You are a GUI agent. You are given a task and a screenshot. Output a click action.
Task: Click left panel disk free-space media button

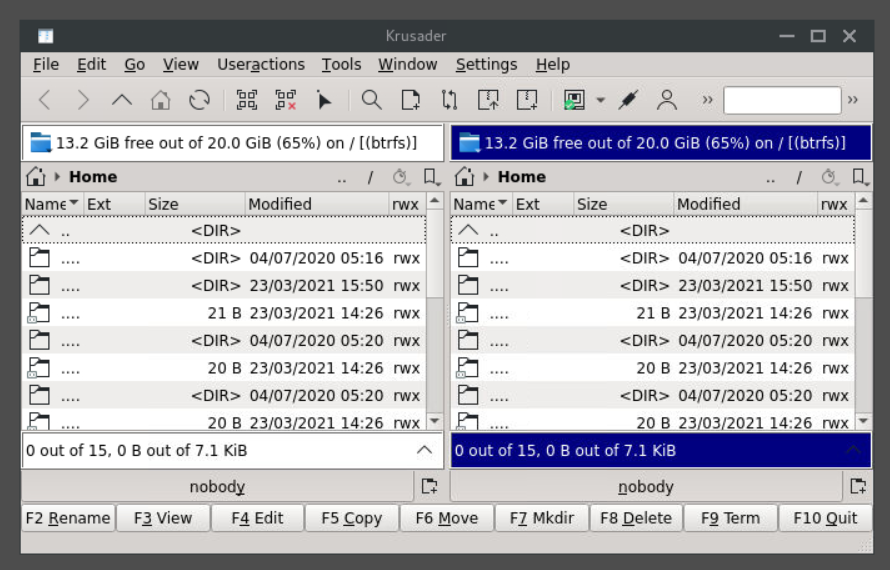pyautogui.click(x=233, y=143)
